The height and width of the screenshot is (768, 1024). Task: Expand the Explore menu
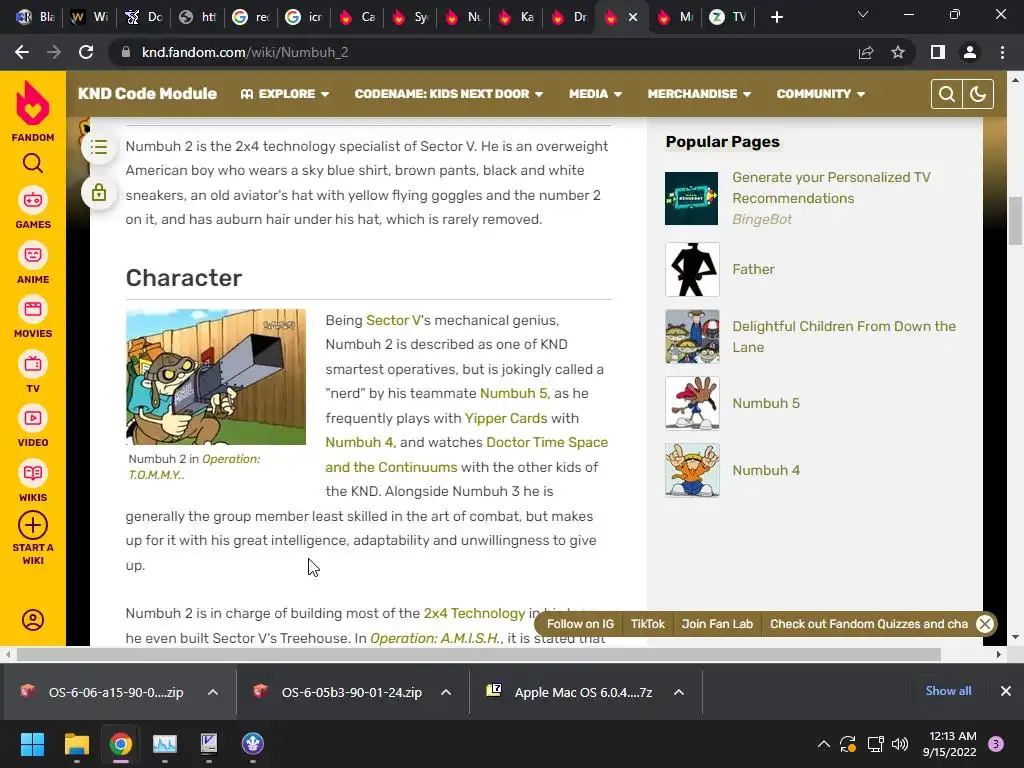point(285,94)
